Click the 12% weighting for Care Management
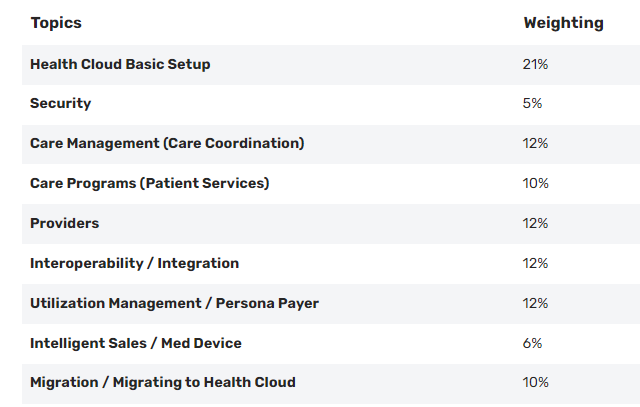 (535, 143)
